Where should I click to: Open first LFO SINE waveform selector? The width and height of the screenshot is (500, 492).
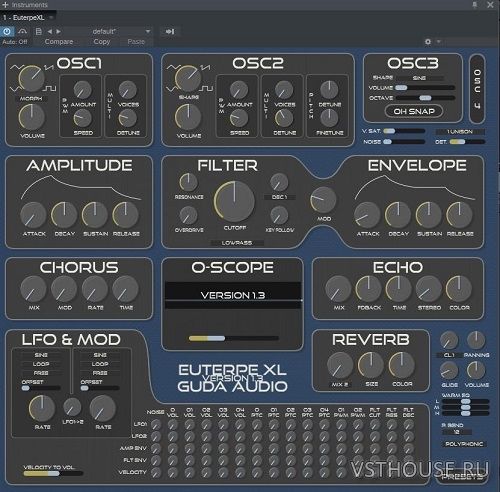click(41, 355)
